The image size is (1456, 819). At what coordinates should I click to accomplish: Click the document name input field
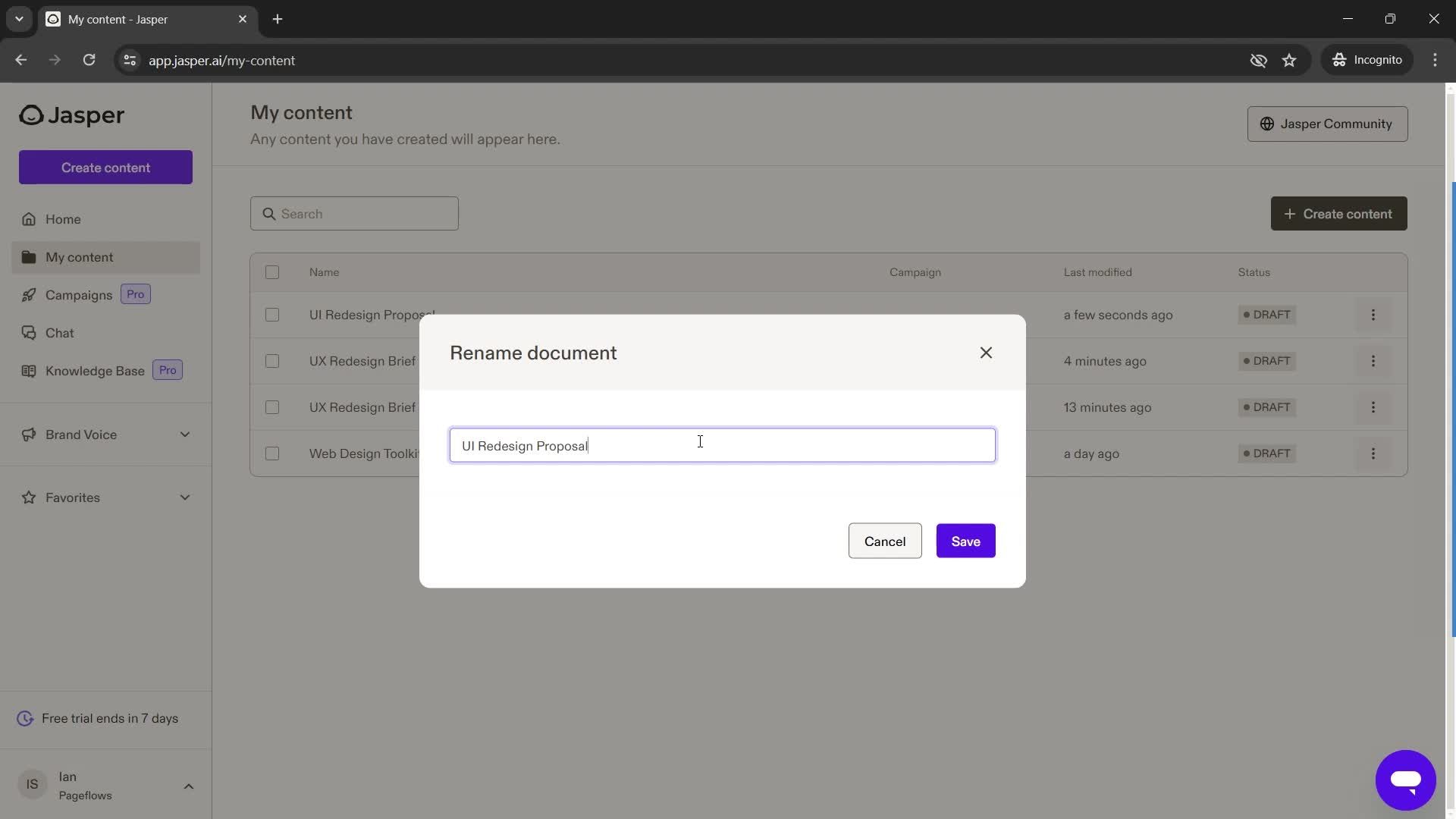point(722,445)
